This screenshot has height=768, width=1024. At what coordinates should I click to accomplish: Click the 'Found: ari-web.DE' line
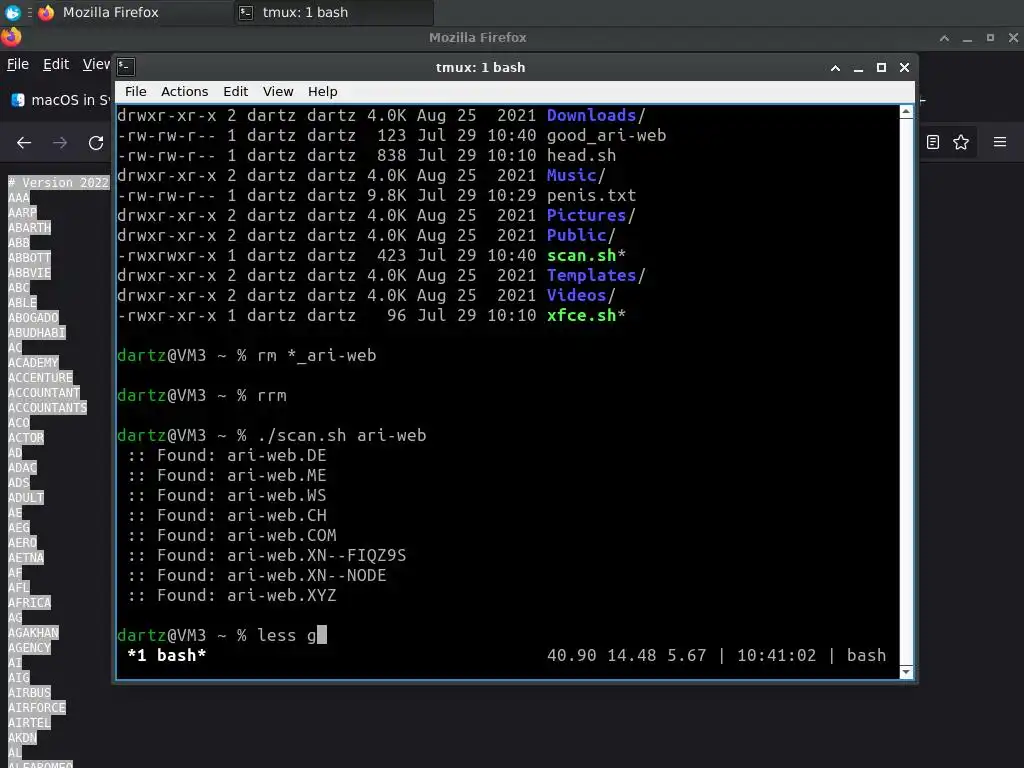(227, 456)
